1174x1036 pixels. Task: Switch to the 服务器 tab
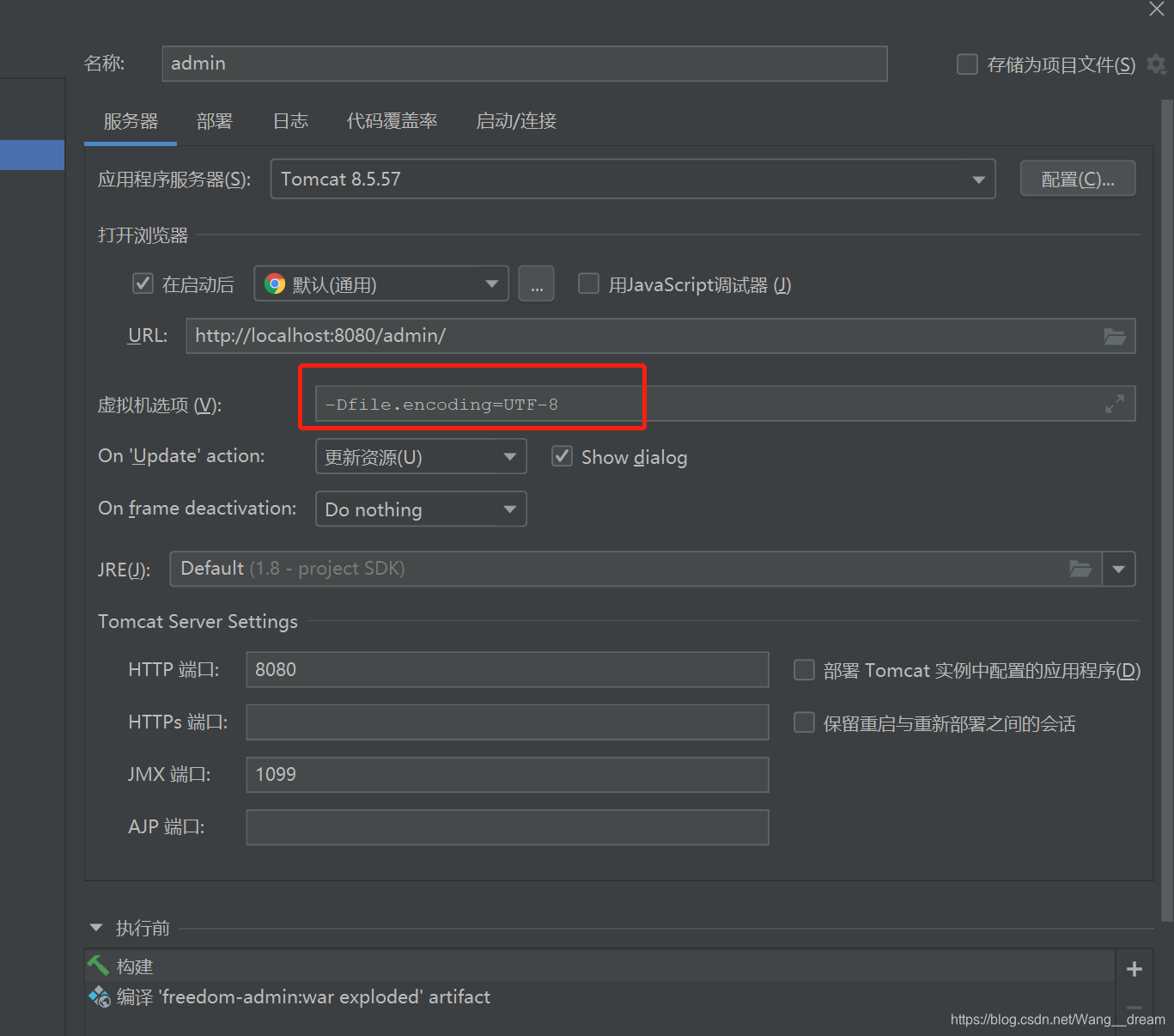[131, 121]
